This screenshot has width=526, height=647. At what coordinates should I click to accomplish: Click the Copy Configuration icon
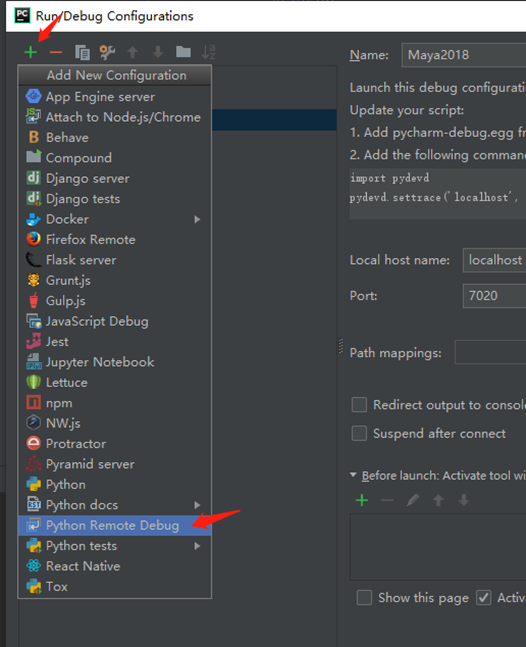[82, 52]
